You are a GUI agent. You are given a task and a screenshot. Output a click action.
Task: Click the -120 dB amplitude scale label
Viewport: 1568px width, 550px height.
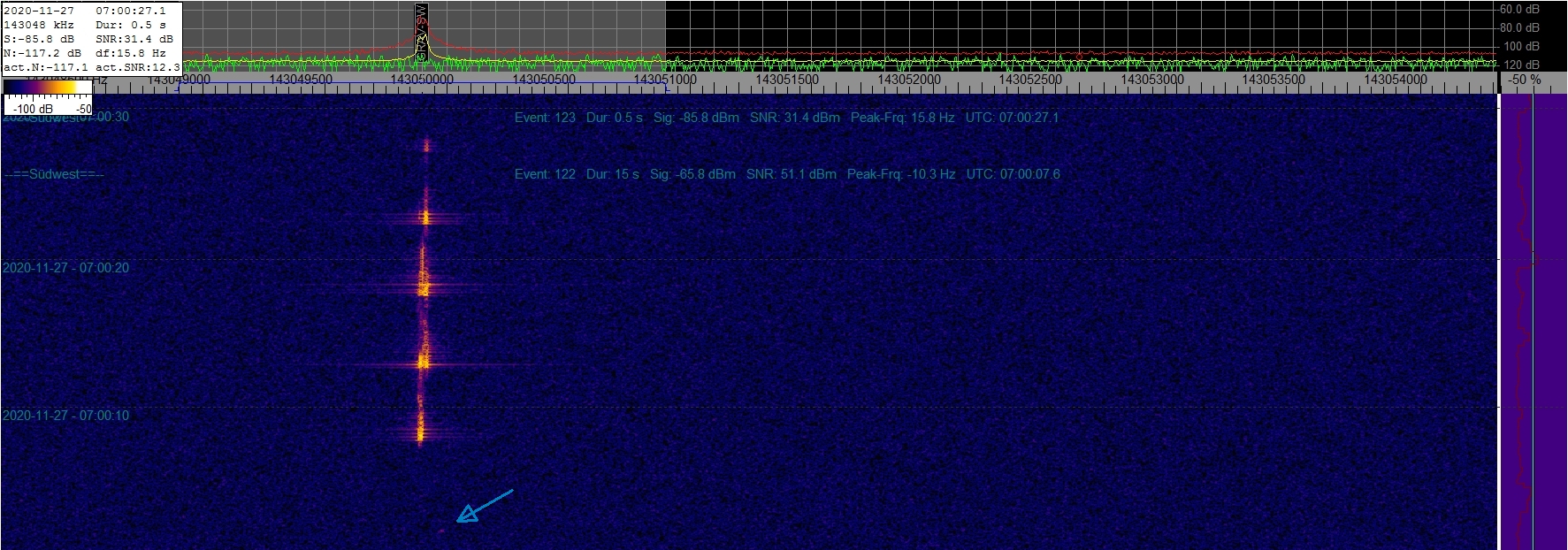pyautogui.click(x=1521, y=65)
